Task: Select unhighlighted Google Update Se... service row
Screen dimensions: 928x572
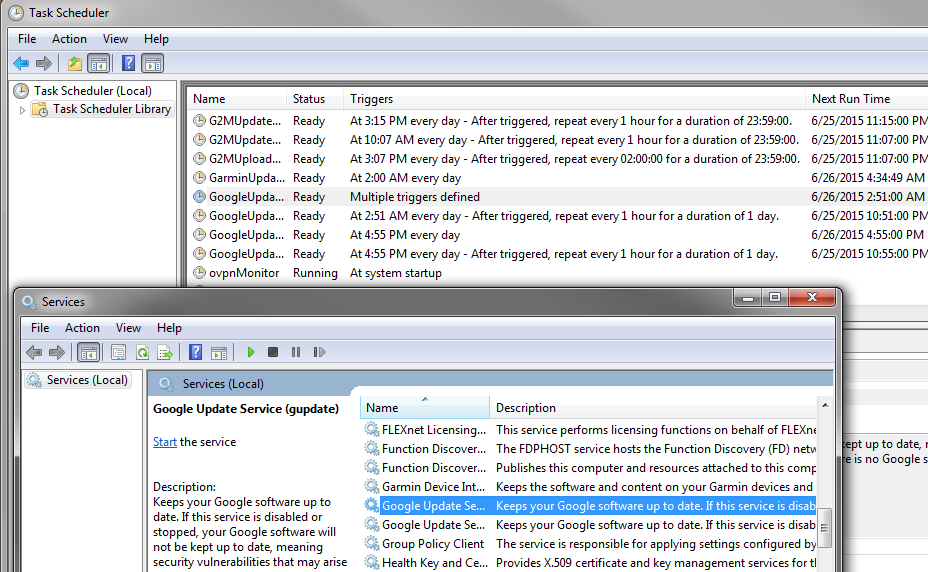Action: point(589,524)
